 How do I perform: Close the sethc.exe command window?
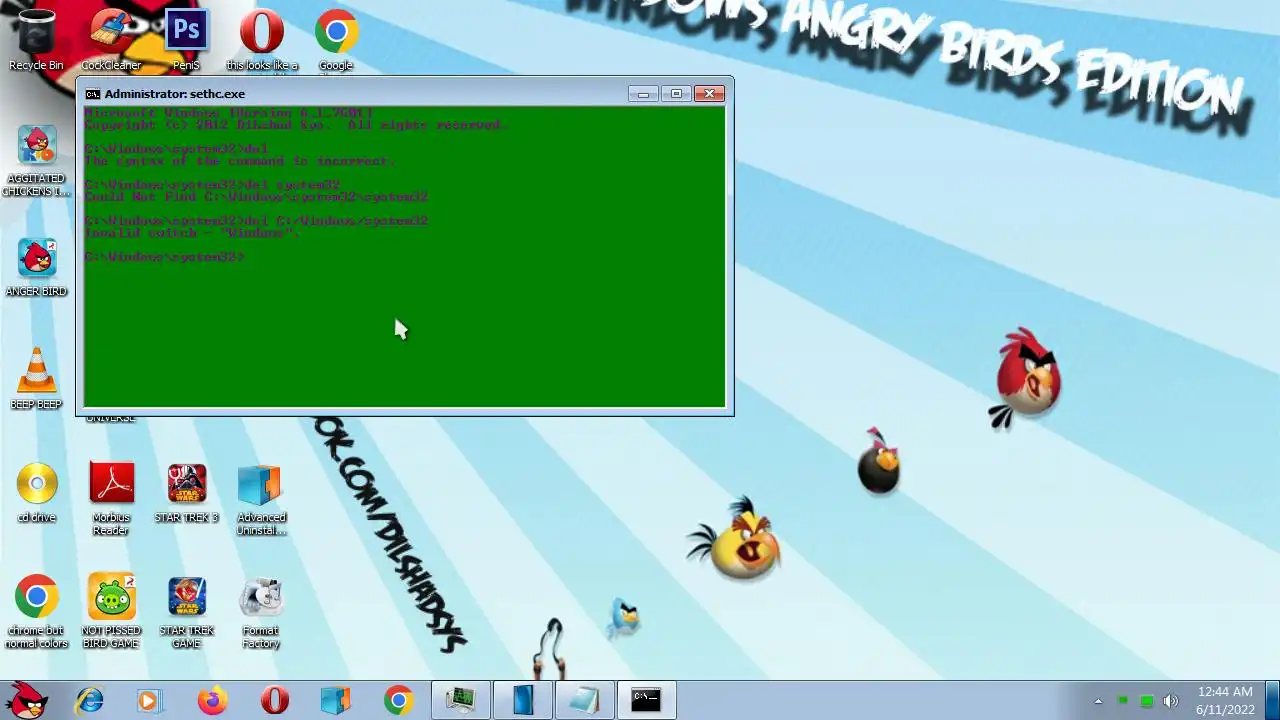(x=709, y=94)
